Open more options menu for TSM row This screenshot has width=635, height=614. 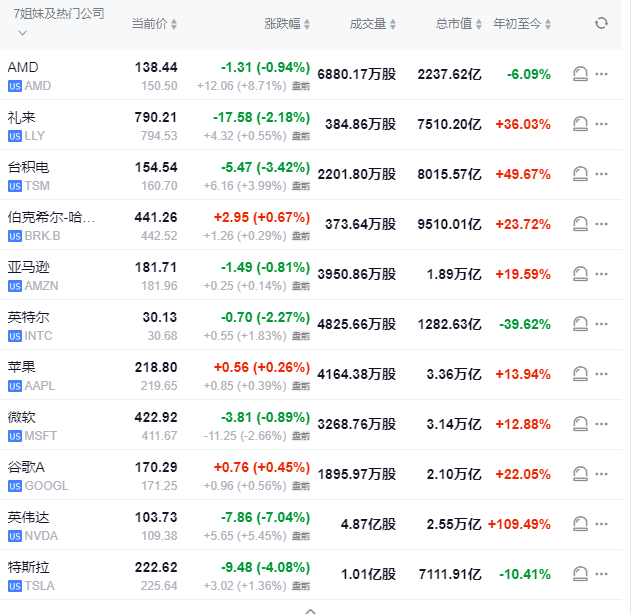(601, 174)
